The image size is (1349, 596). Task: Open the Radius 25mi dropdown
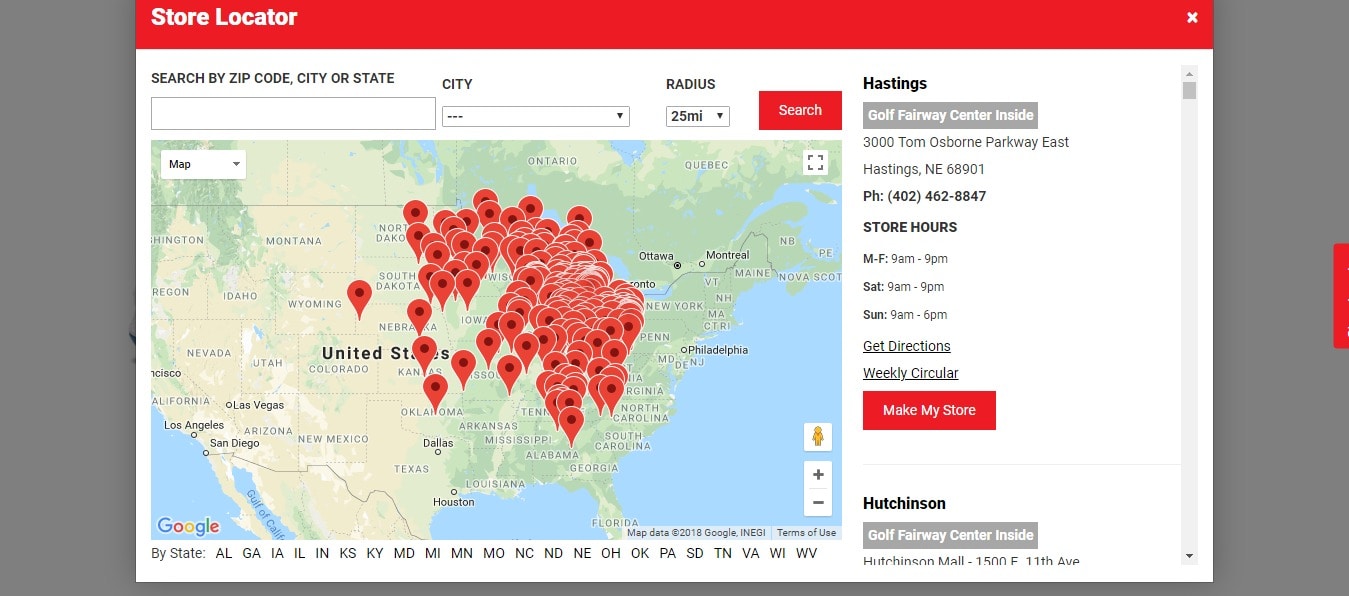(x=698, y=116)
